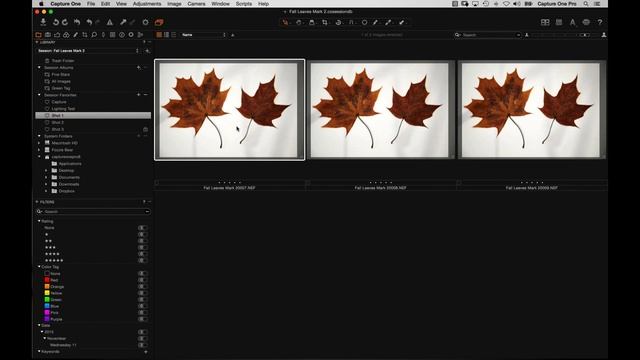
Task: Select the first Fall Leaves thumbnail
Action: [x=229, y=110]
